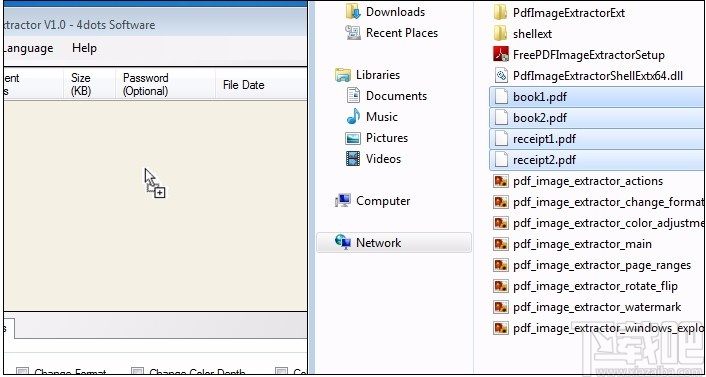Image resolution: width=706 pixels, height=377 pixels.
Task: Click the Network icon in sidebar
Action: 343,242
